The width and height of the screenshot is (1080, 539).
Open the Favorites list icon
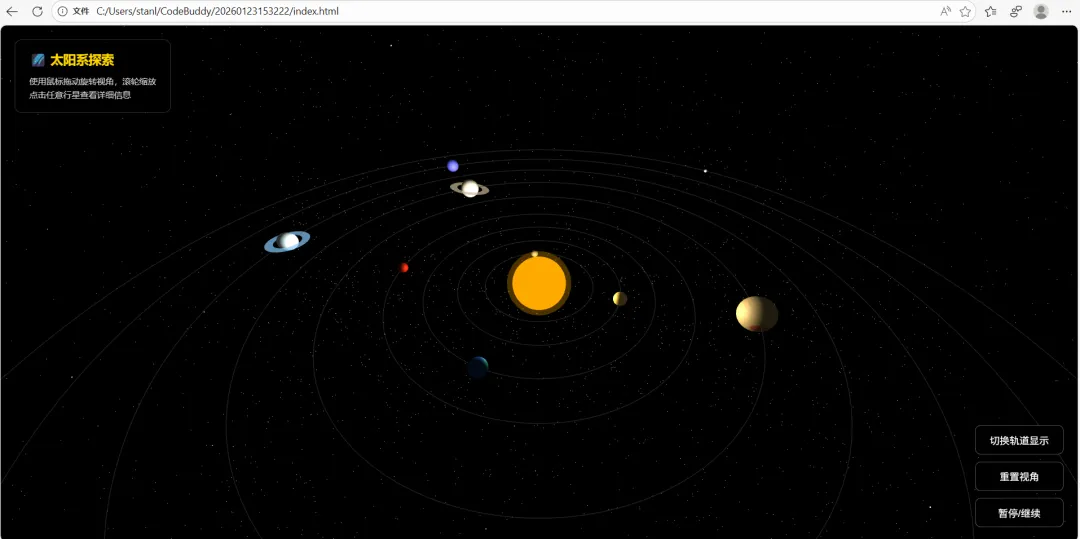tap(991, 12)
